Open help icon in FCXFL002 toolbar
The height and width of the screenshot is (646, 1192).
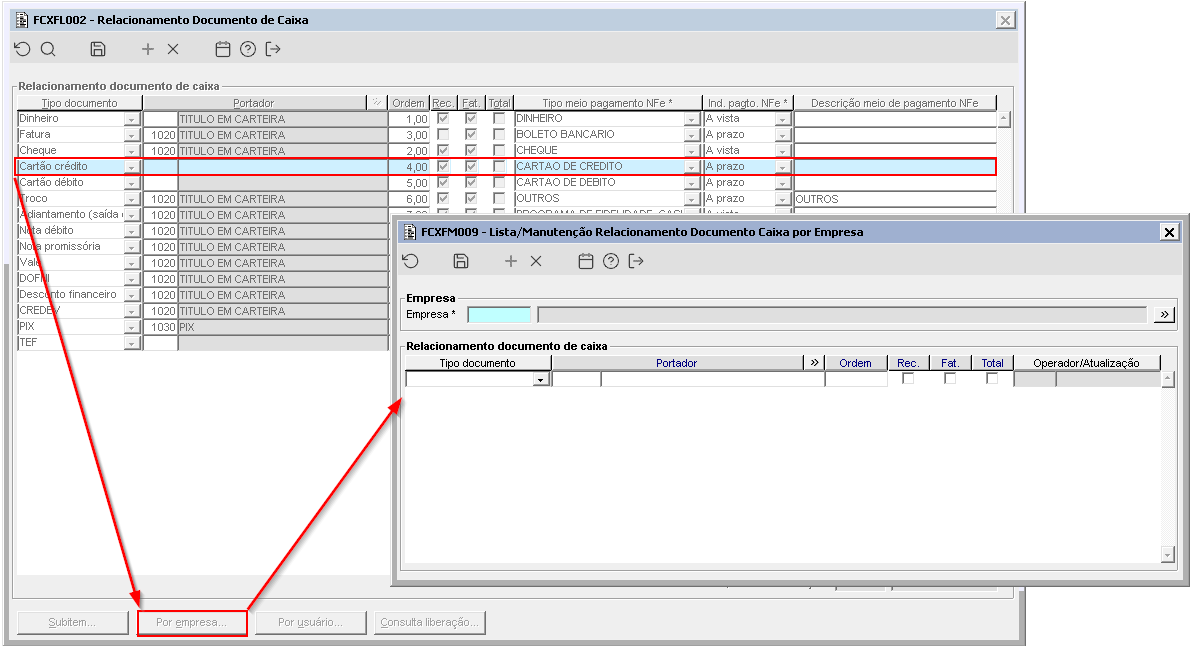click(248, 49)
